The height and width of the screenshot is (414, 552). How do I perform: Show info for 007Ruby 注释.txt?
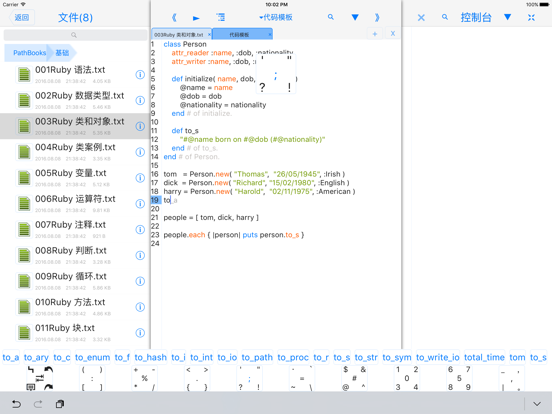140,230
